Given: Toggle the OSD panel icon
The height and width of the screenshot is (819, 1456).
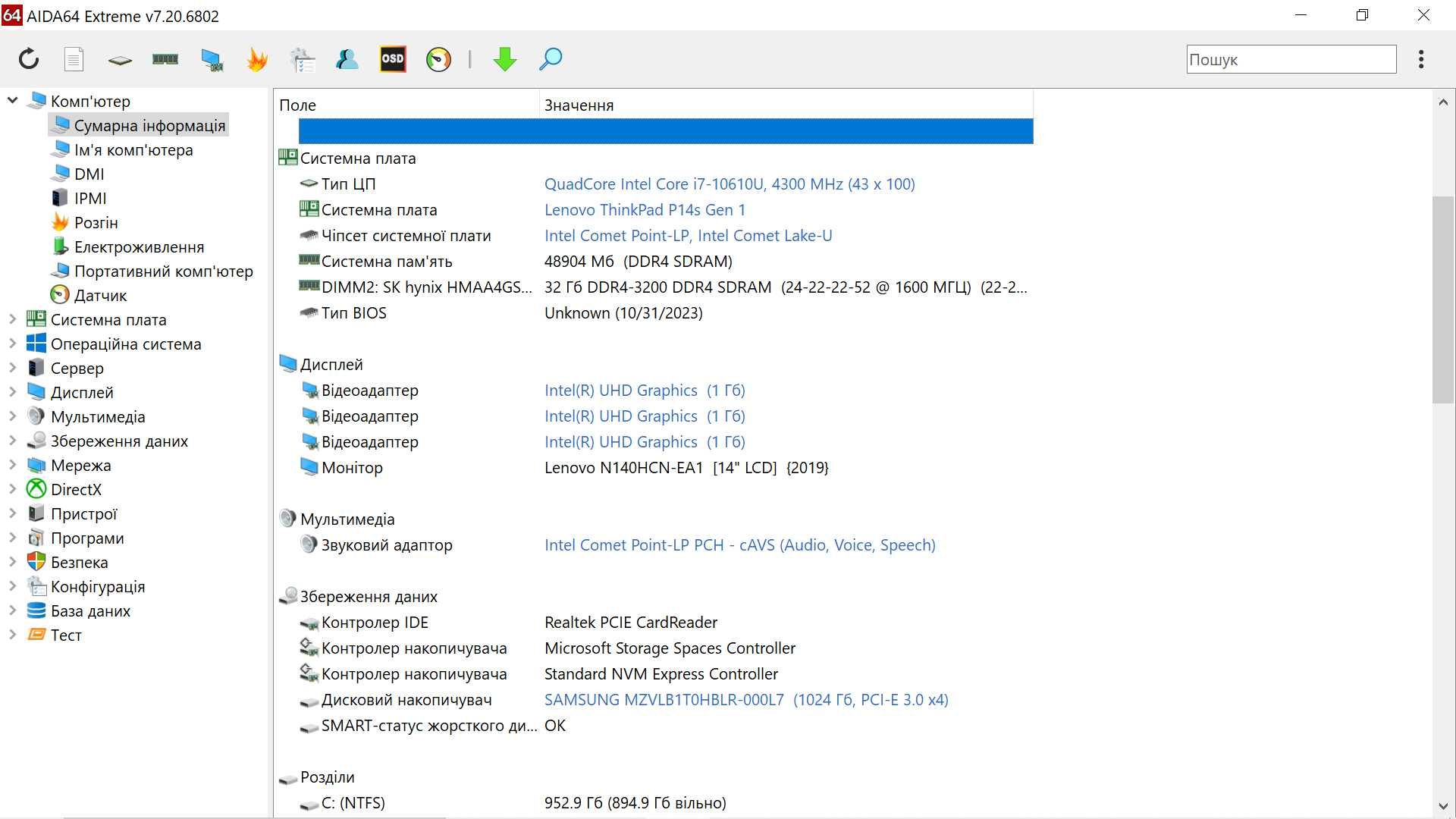Looking at the screenshot, I should [393, 59].
